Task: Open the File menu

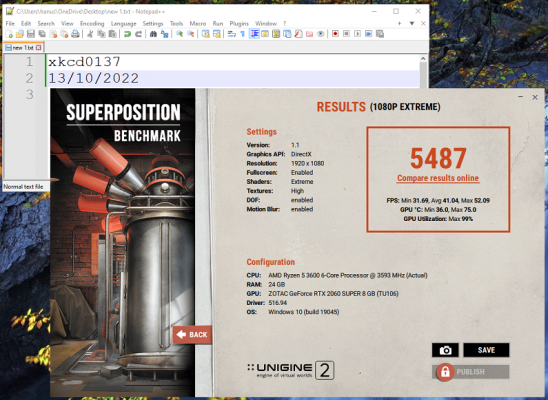Action: point(10,23)
